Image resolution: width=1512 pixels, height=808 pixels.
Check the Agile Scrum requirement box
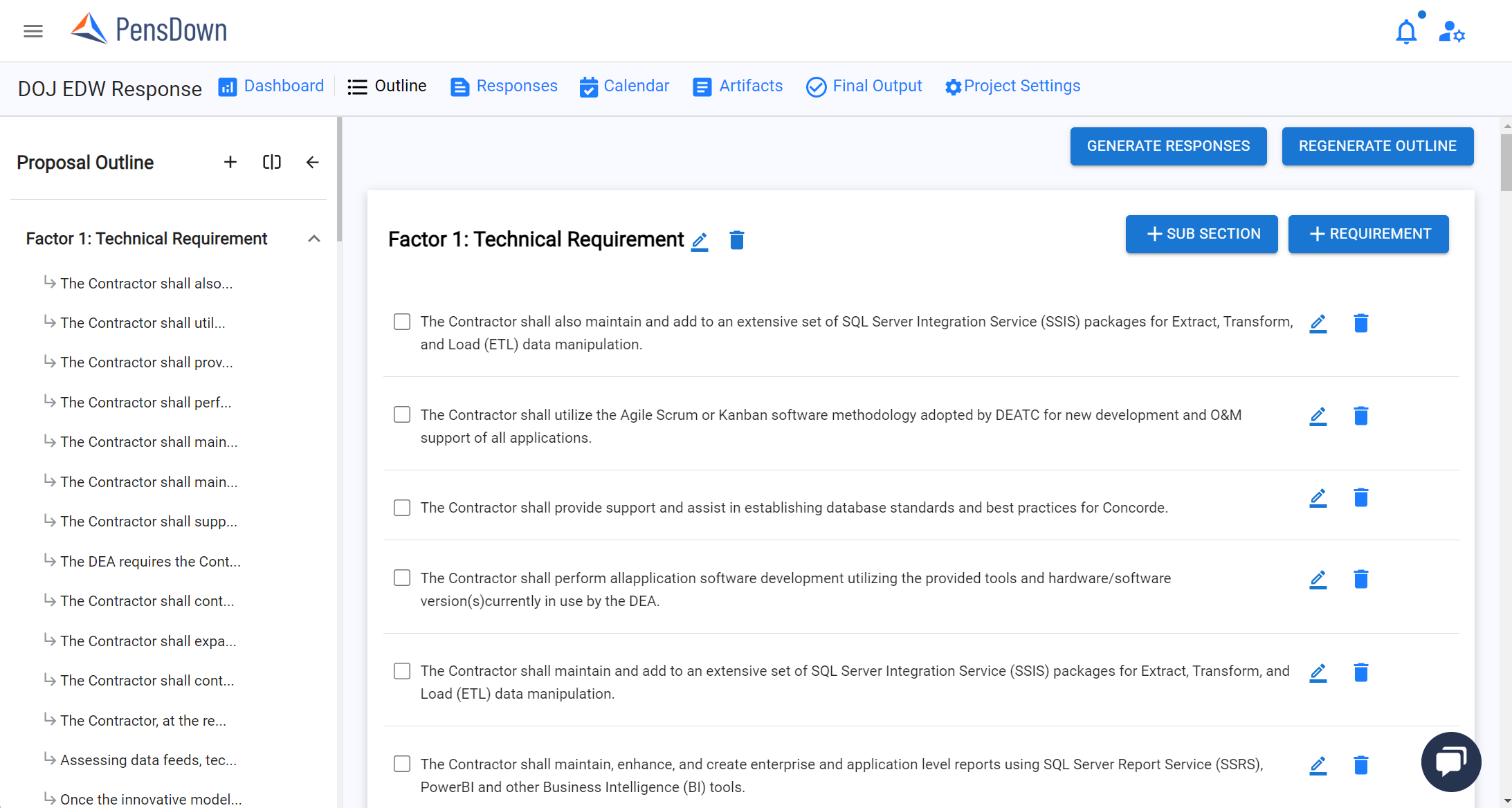pyautogui.click(x=402, y=414)
